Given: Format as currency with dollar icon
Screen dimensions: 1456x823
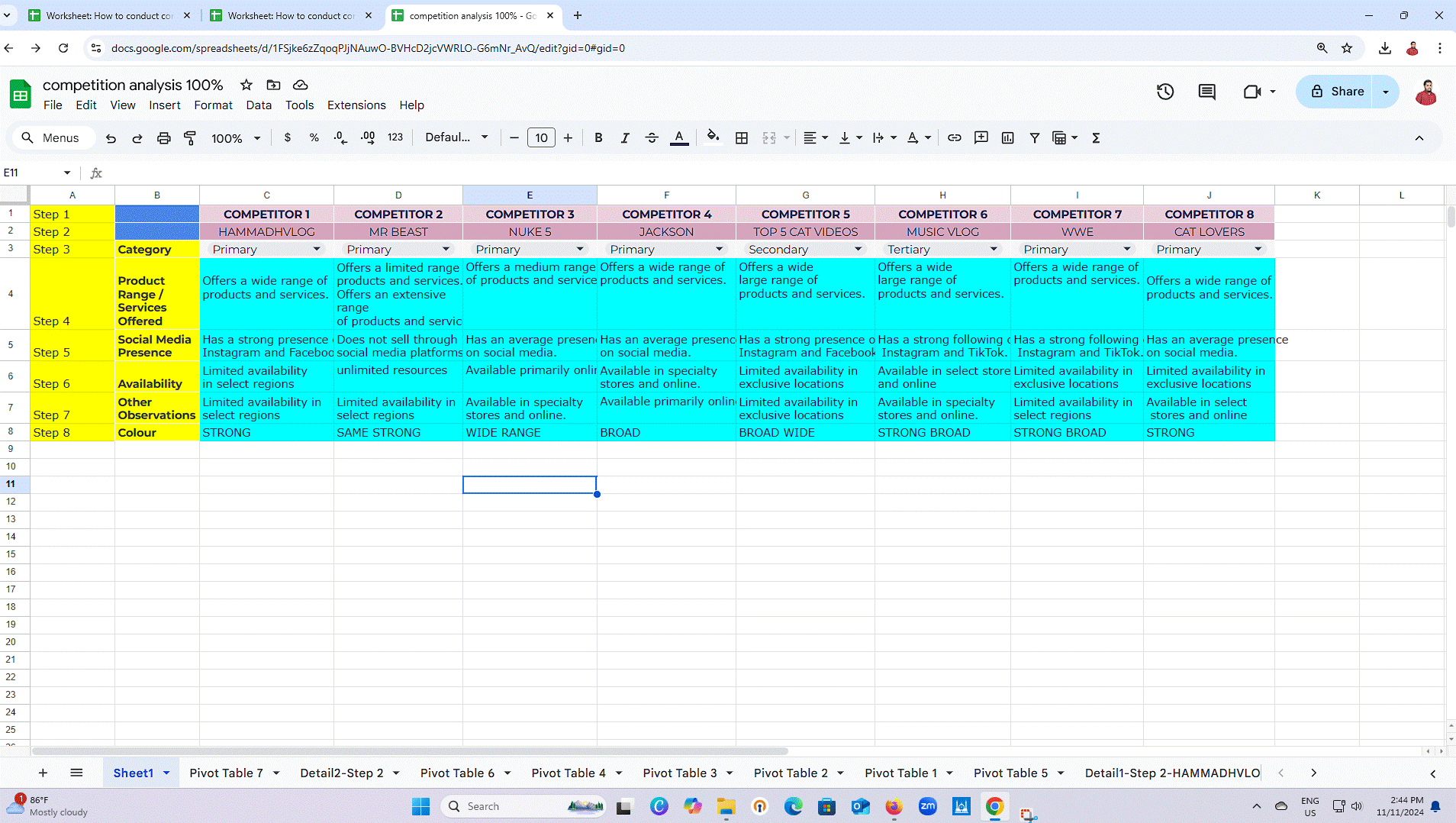Looking at the screenshot, I should (287, 138).
